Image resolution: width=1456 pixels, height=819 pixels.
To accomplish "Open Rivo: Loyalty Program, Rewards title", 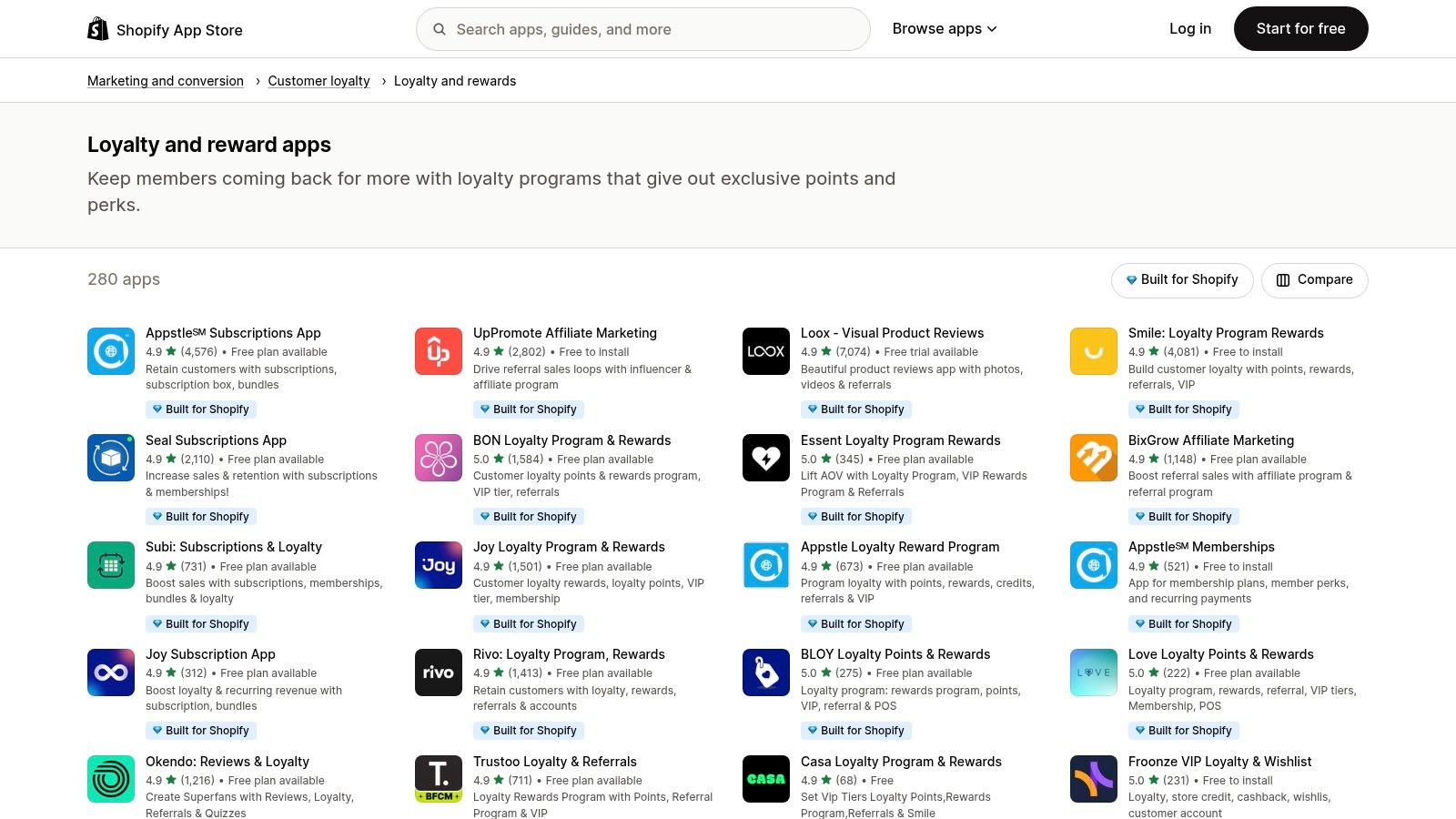I will tap(569, 654).
